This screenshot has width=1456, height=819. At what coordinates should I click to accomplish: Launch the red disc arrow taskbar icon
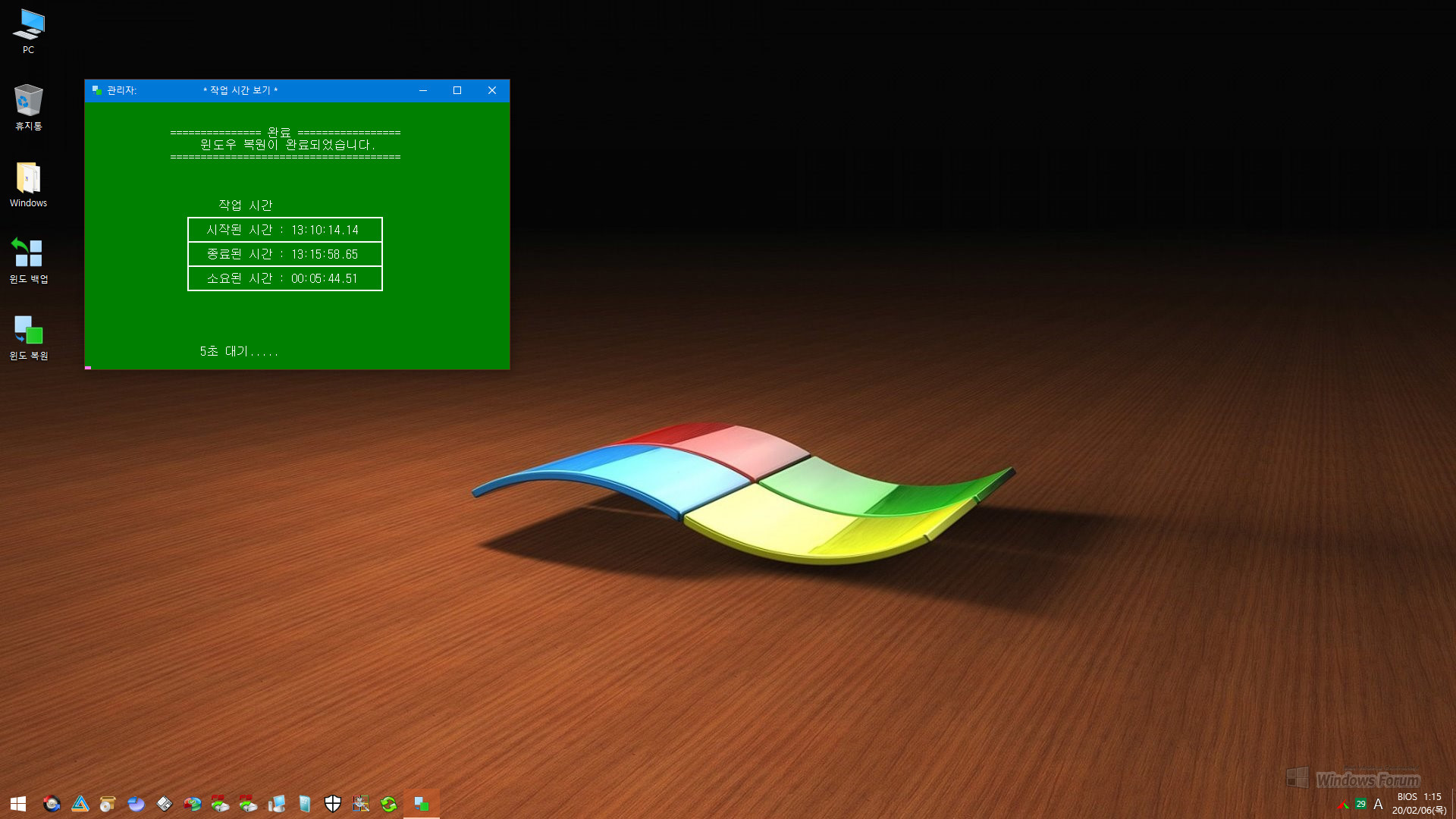52,804
